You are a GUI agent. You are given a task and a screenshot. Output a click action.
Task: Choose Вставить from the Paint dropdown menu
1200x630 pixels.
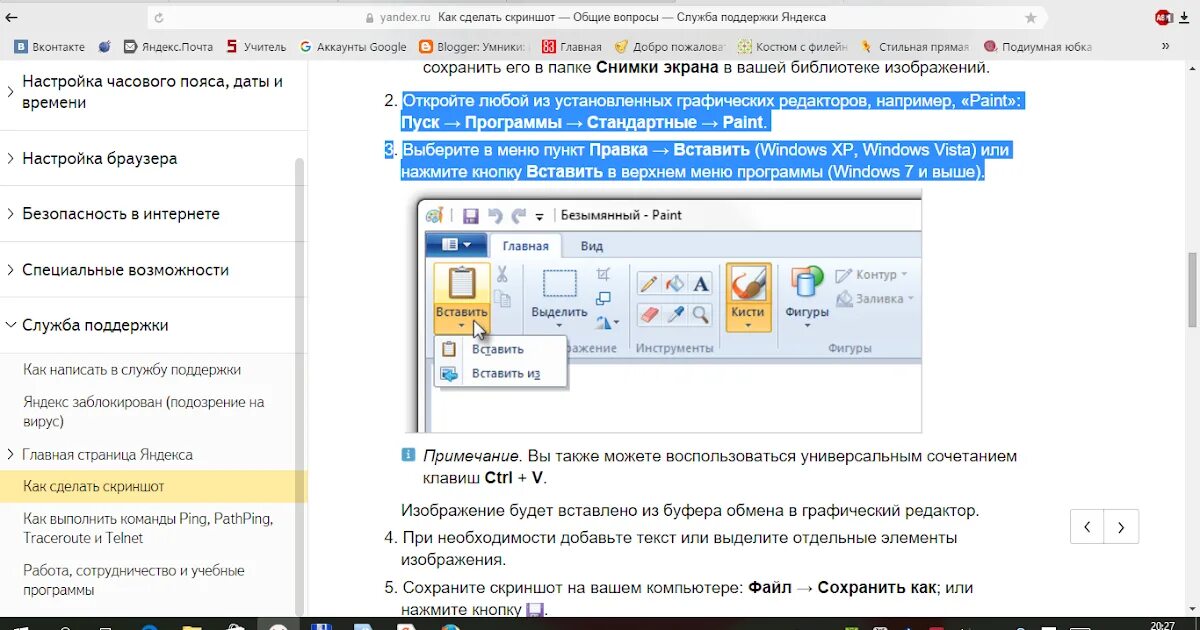tap(500, 349)
